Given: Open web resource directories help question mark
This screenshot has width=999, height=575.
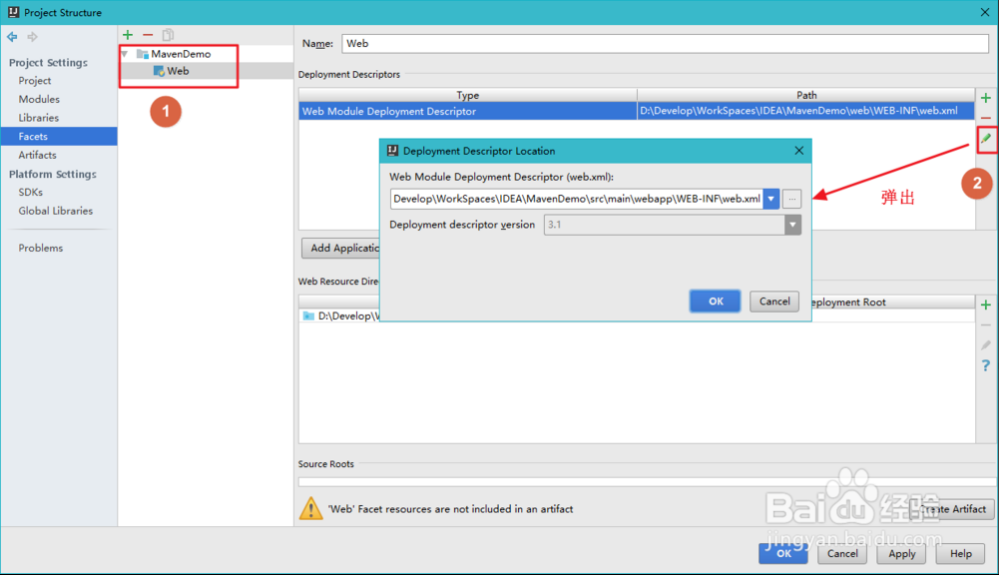Looking at the screenshot, I should point(986,366).
